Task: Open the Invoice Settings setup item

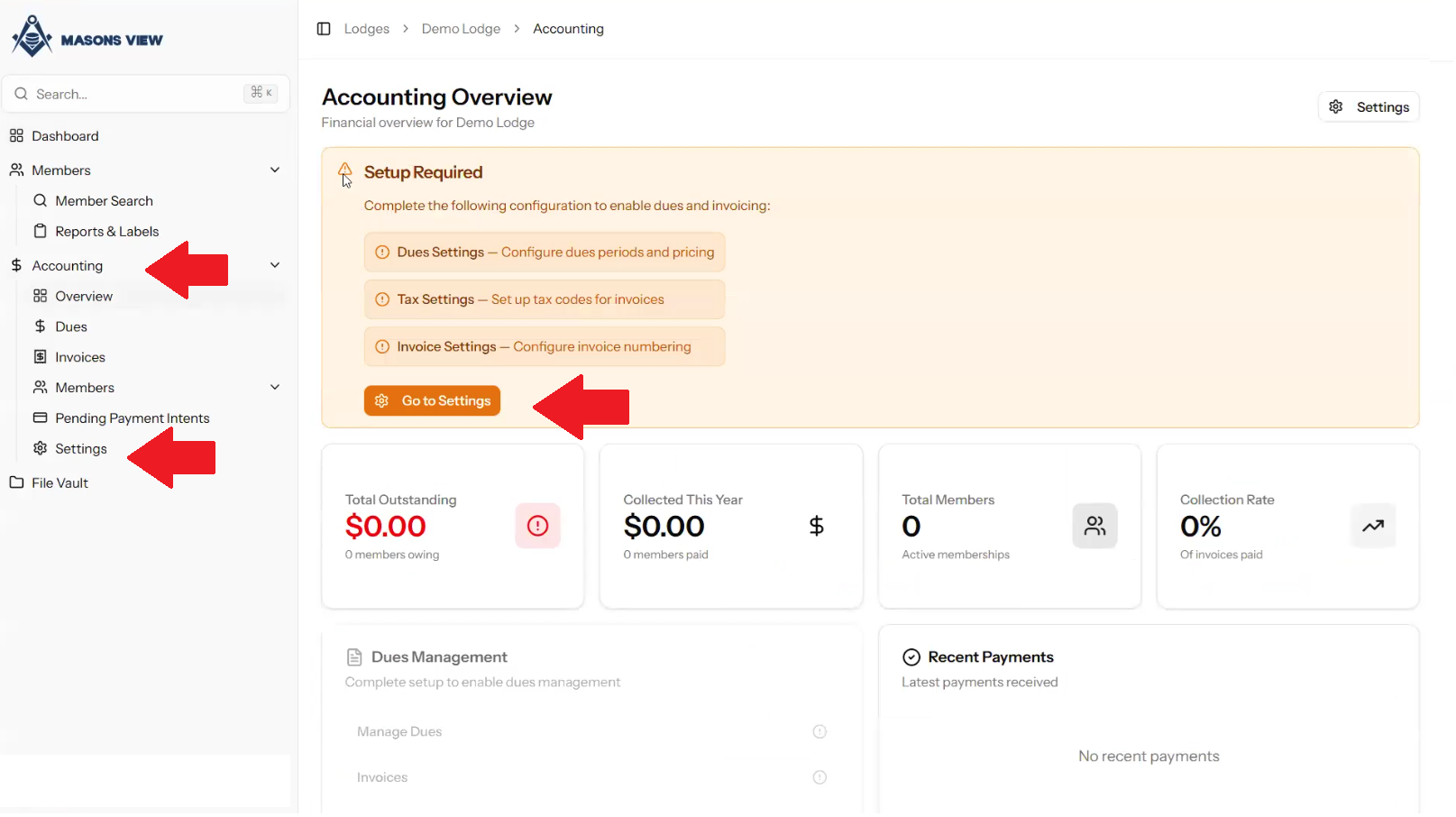Action: [x=545, y=347]
